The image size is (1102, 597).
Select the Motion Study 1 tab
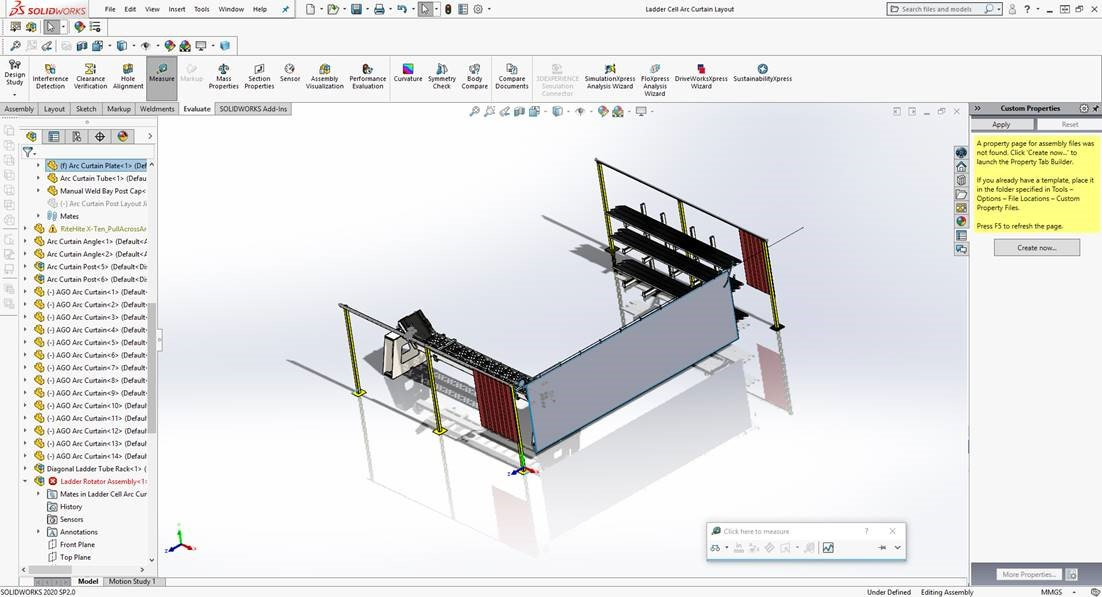pos(132,582)
